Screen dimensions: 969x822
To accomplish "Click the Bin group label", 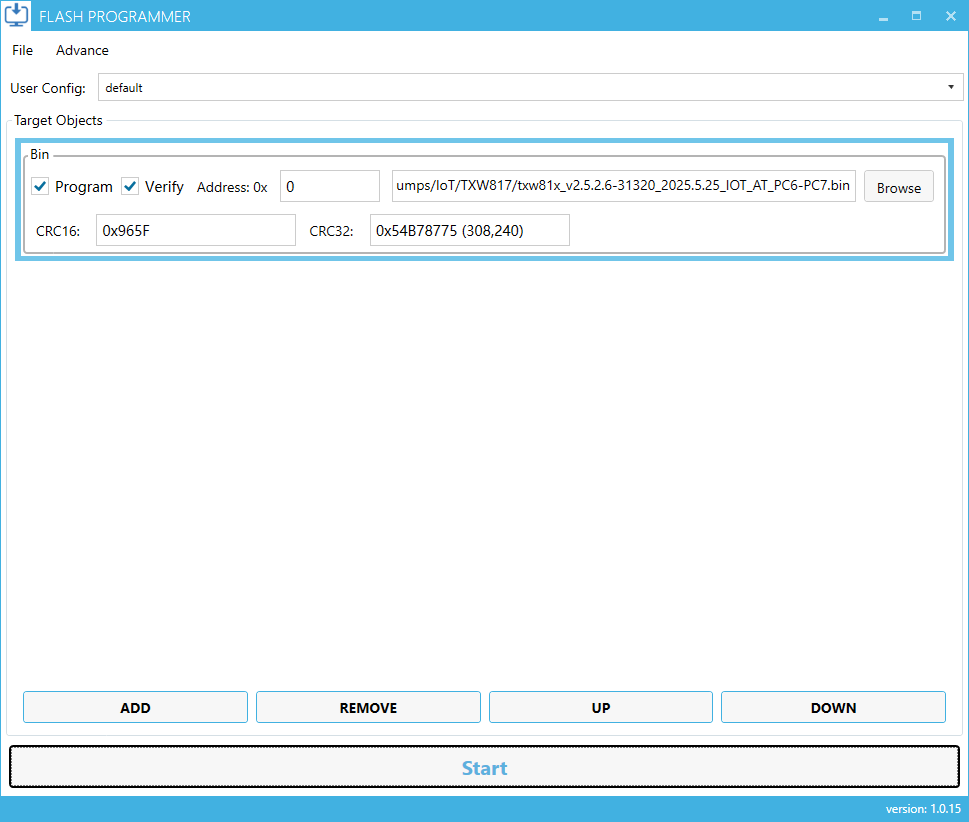I will tap(40, 155).
